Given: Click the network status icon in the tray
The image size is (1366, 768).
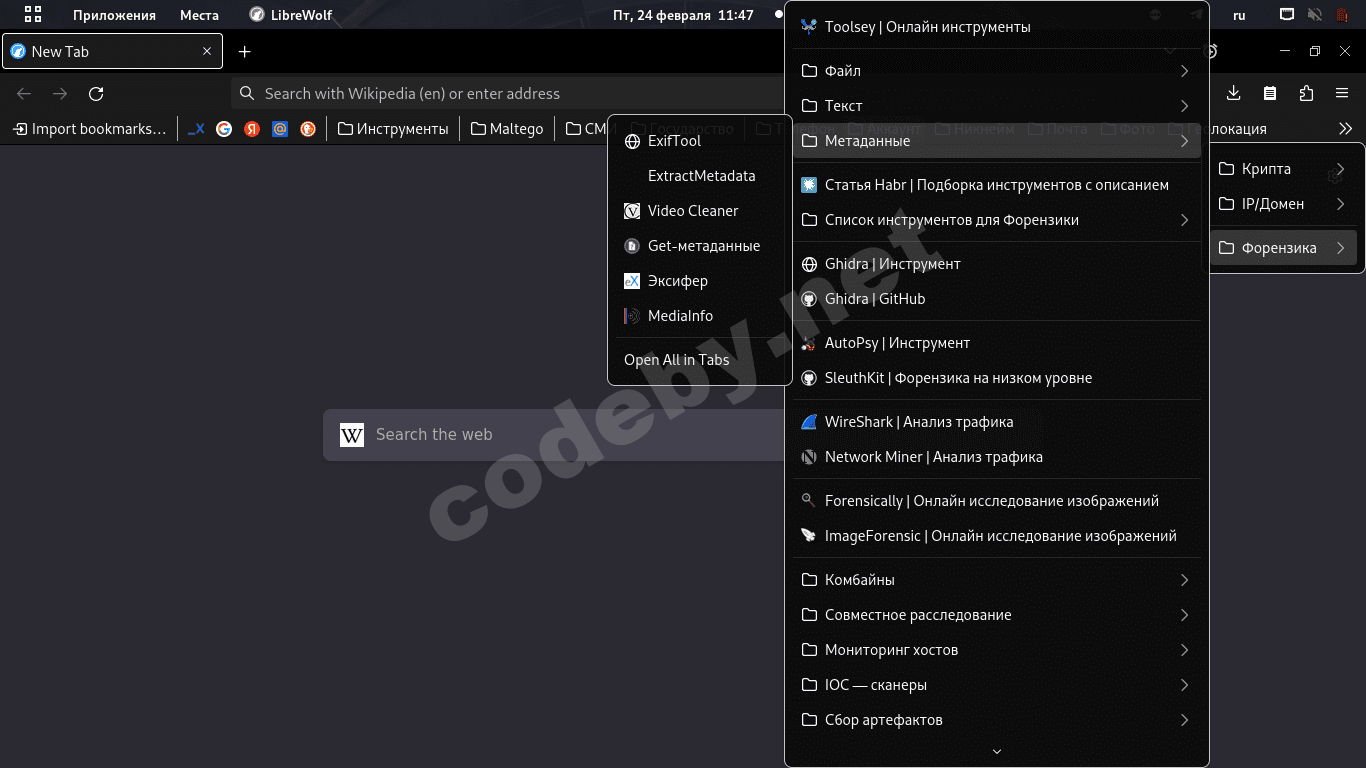Looking at the screenshot, I should pos(1287,15).
